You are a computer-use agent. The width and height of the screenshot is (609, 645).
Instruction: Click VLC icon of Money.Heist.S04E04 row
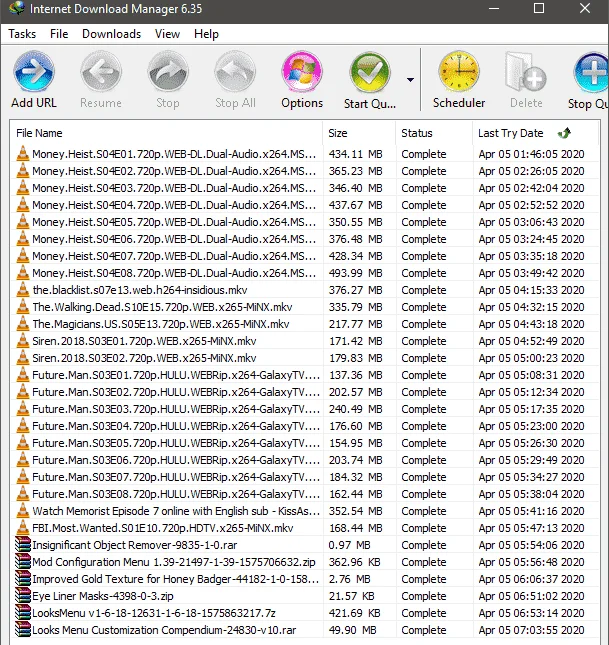click(x=23, y=205)
